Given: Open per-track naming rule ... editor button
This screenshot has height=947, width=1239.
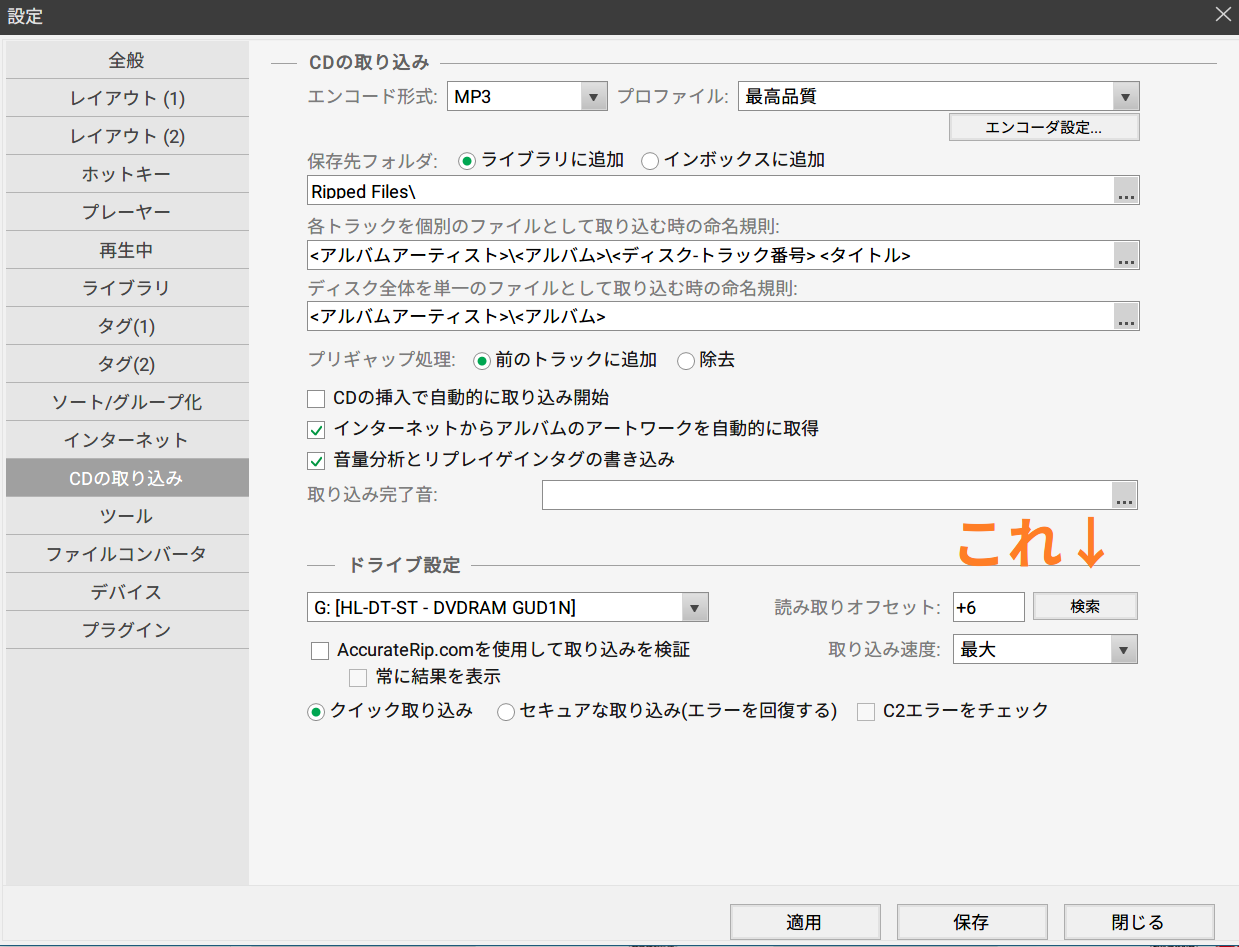Looking at the screenshot, I should point(1126,255).
